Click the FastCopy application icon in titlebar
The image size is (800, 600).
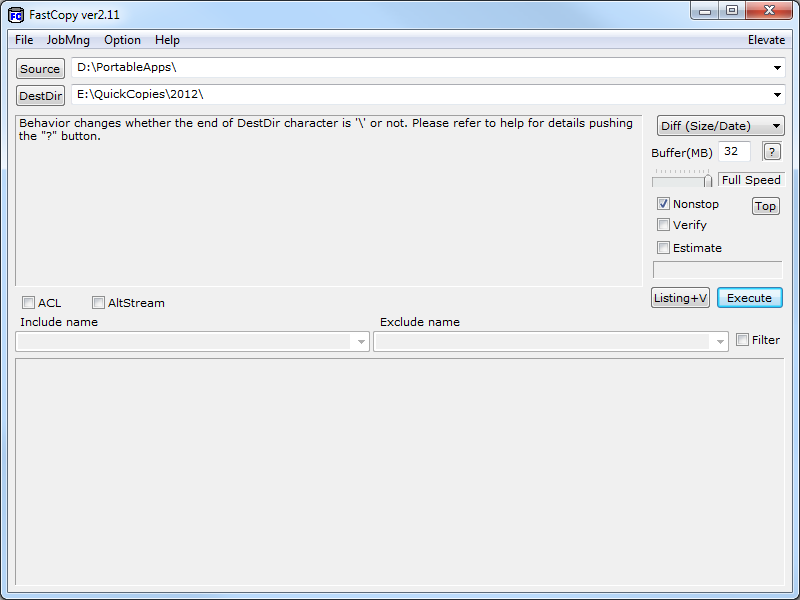point(13,11)
